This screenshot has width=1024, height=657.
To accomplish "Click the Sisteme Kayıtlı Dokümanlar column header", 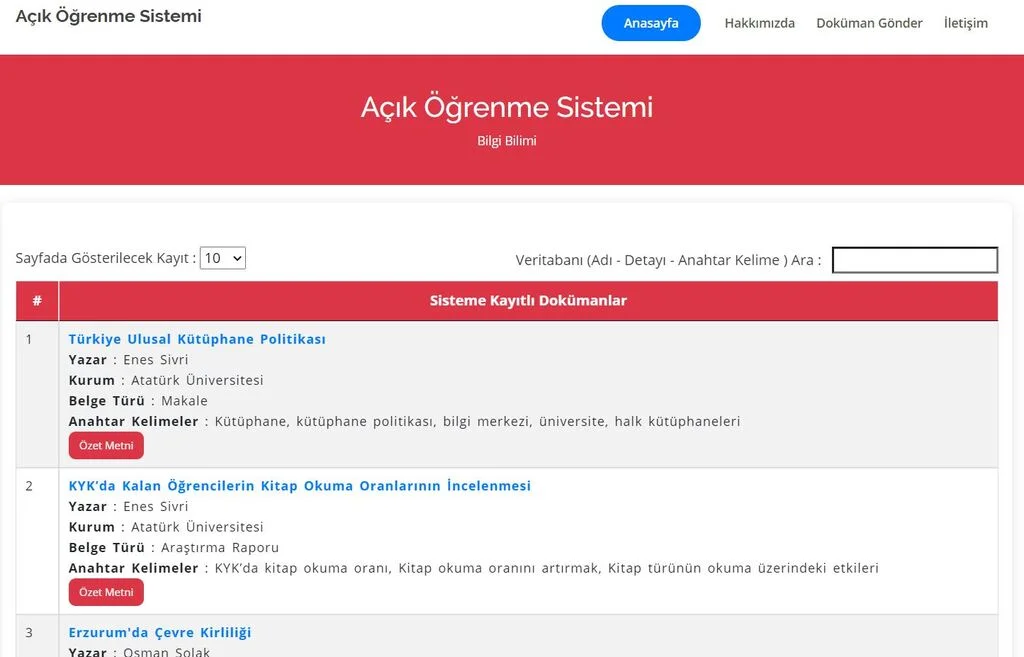I will click(x=528, y=301).
